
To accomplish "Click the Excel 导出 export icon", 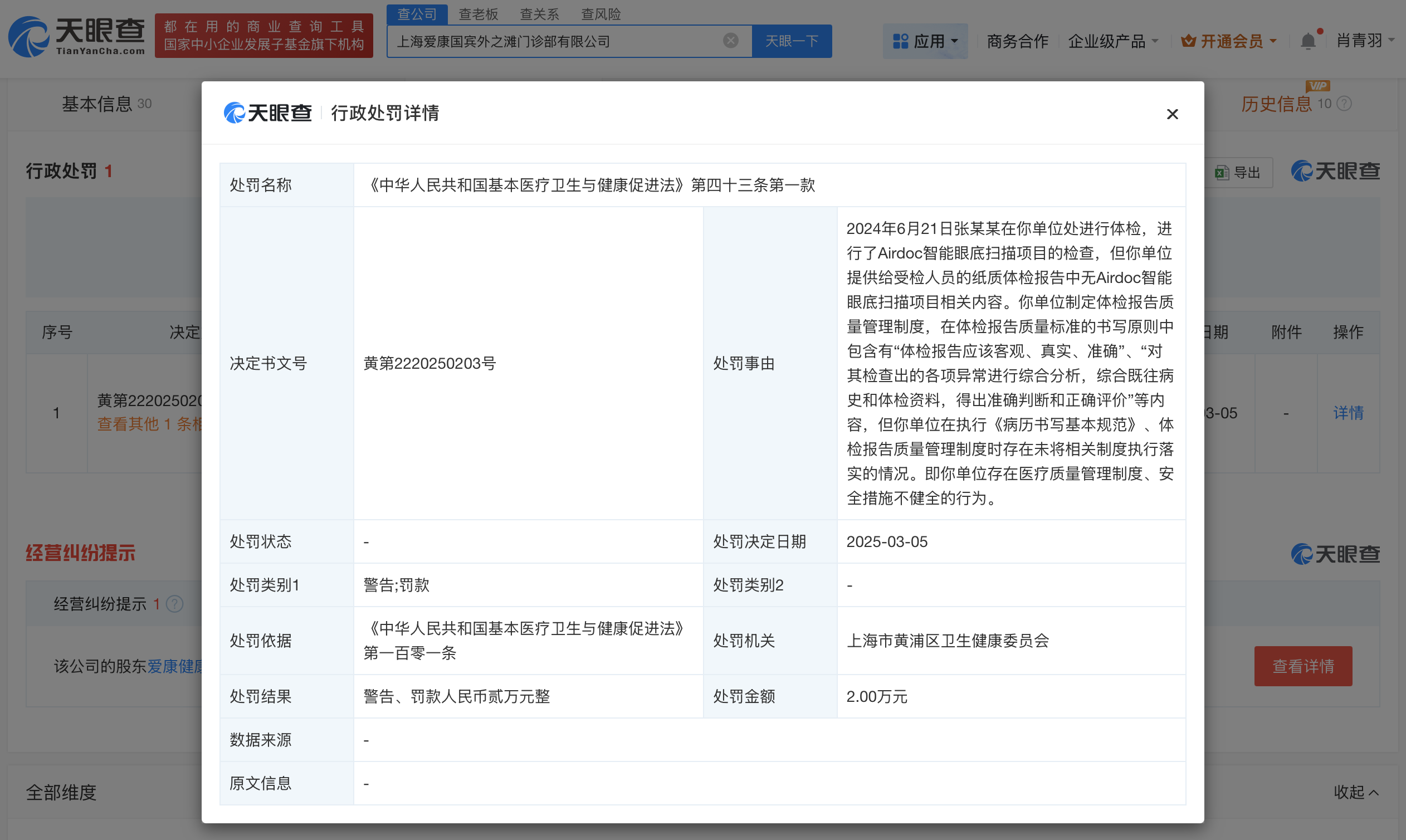I will pos(1222,173).
